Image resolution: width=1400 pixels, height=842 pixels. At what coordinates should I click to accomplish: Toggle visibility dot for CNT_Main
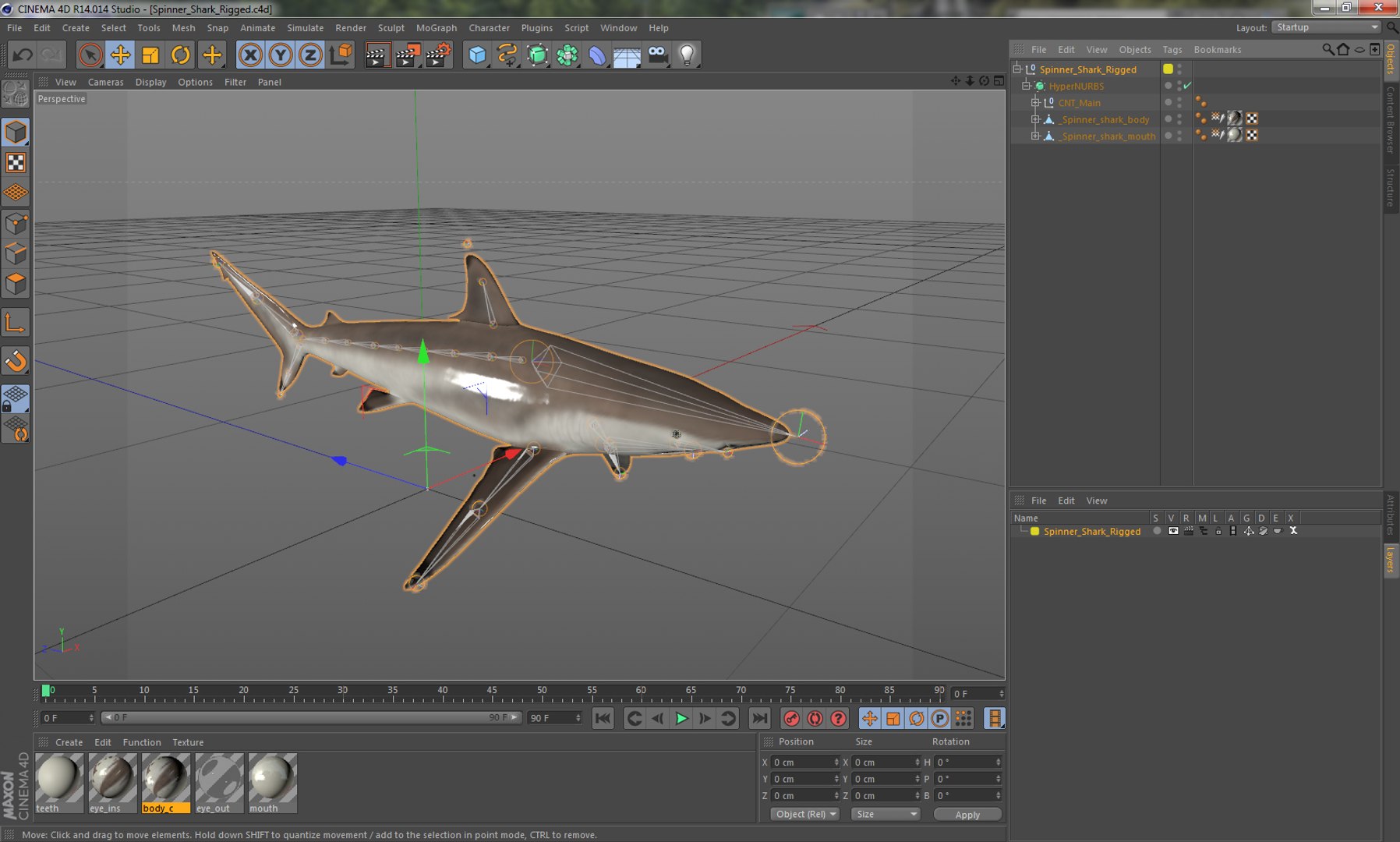1179,102
